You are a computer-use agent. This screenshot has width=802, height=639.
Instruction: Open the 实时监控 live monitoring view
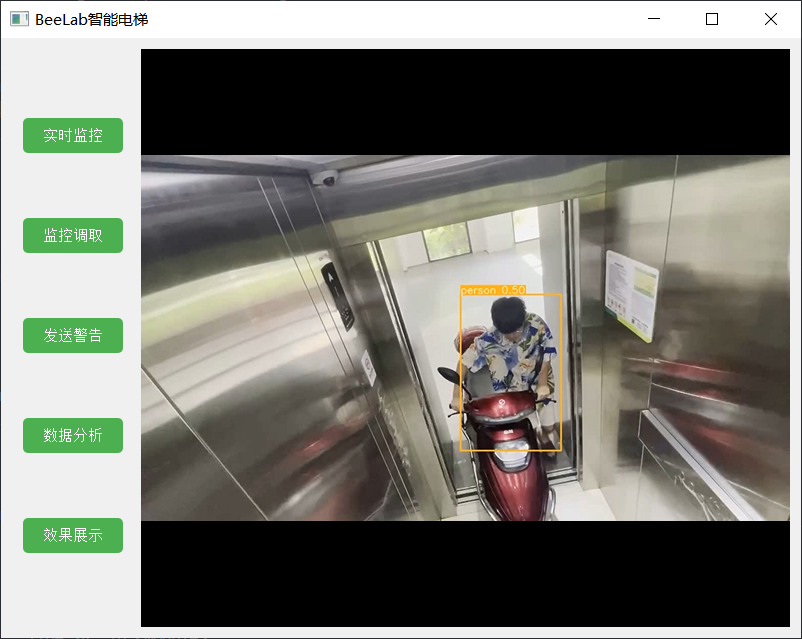pos(73,136)
